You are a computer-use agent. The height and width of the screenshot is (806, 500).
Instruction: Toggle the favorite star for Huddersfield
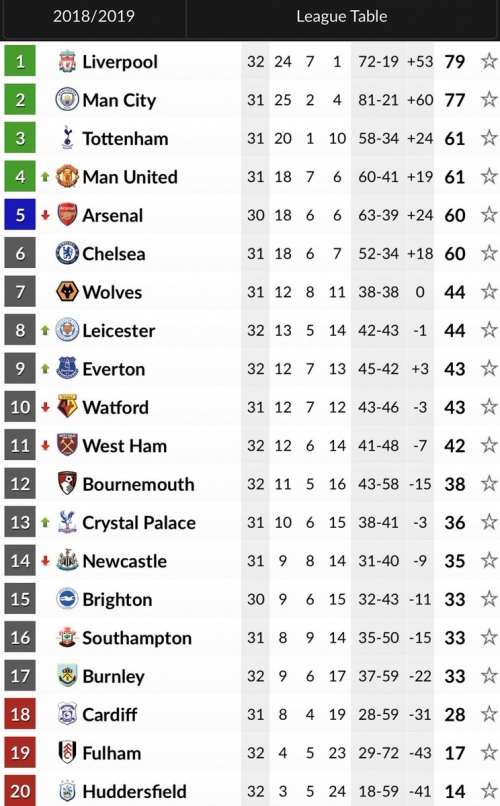click(x=489, y=791)
